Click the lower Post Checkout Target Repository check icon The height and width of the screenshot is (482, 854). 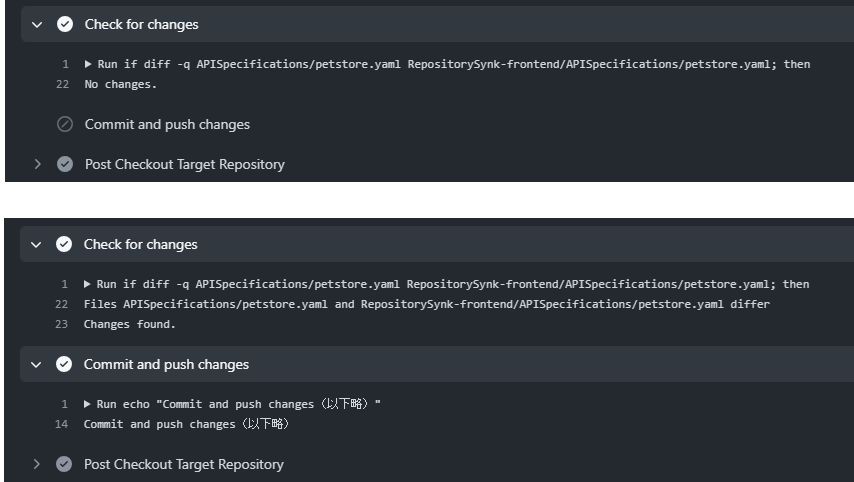click(x=65, y=464)
